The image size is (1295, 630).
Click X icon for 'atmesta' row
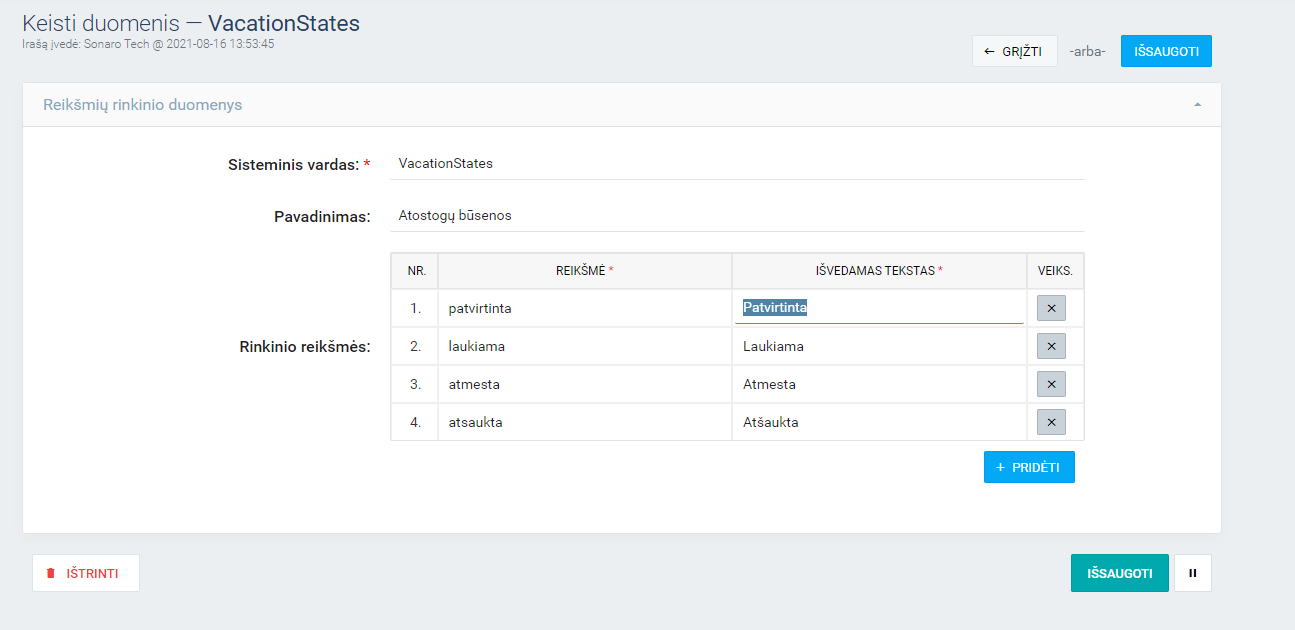click(x=1051, y=384)
